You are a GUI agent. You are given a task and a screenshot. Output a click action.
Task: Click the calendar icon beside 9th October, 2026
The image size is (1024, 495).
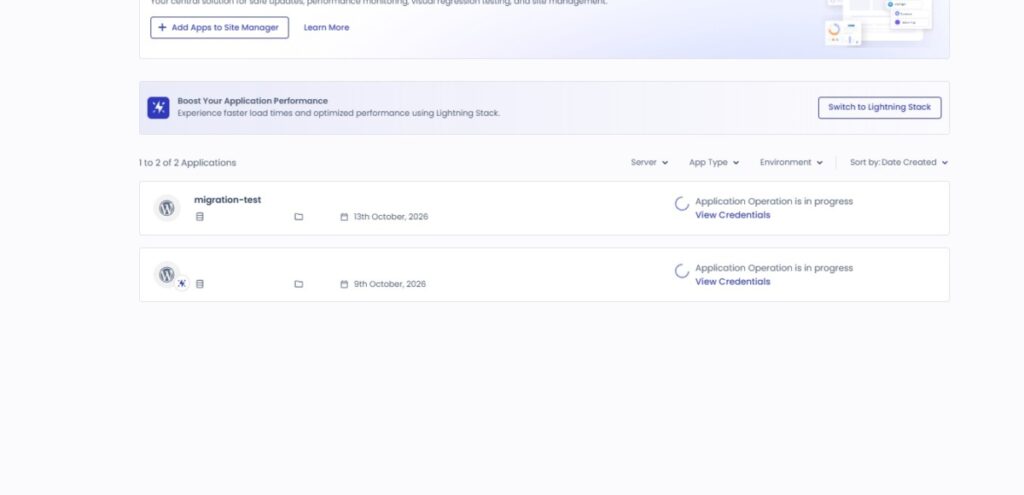click(344, 284)
